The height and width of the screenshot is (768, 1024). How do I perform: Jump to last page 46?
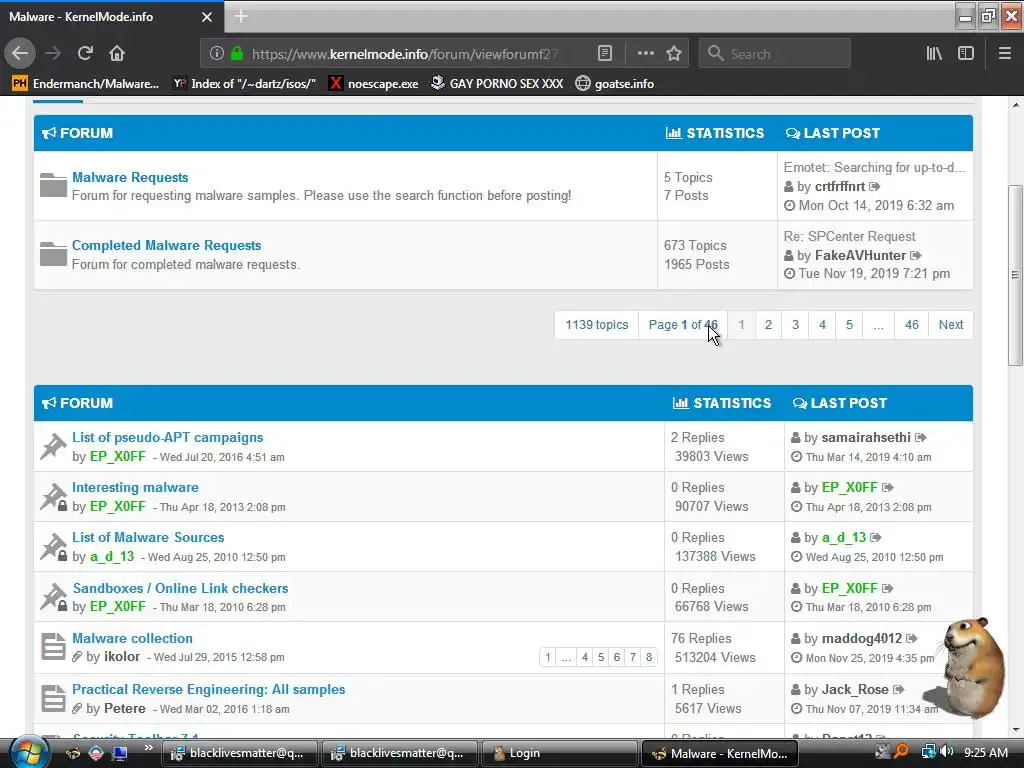click(912, 325)
